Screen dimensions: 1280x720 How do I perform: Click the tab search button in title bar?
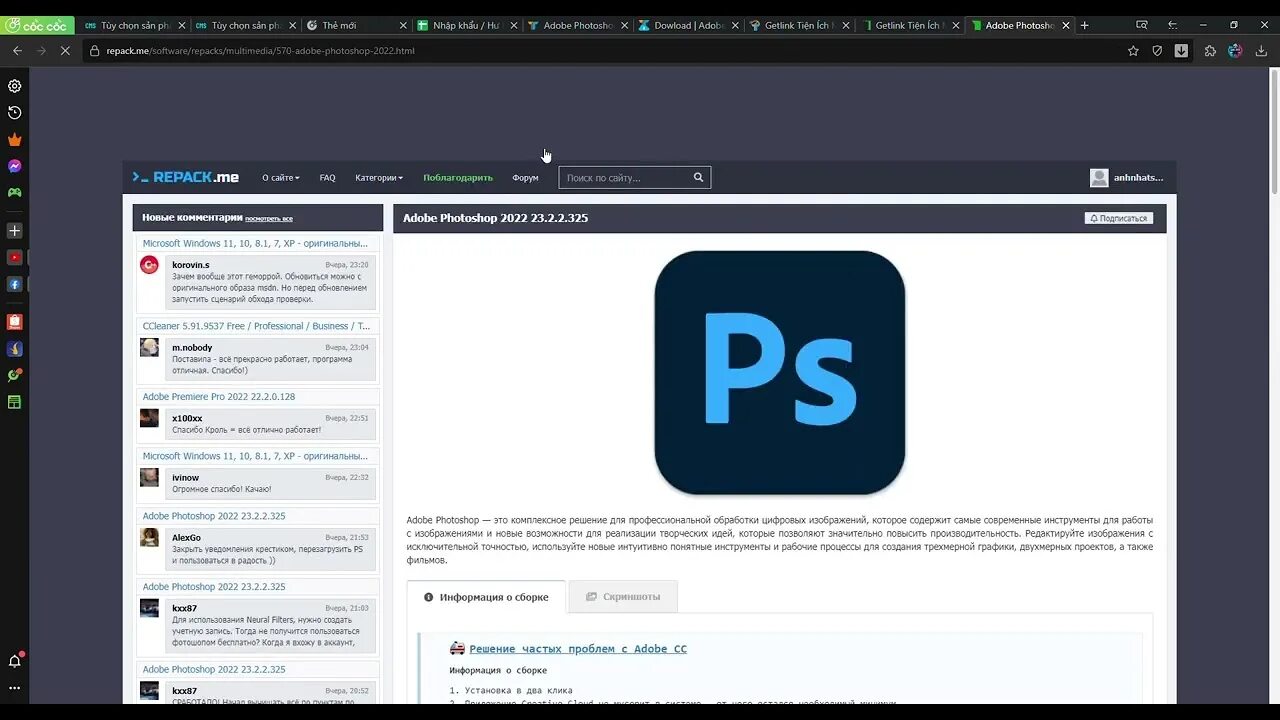[1142, 25]
